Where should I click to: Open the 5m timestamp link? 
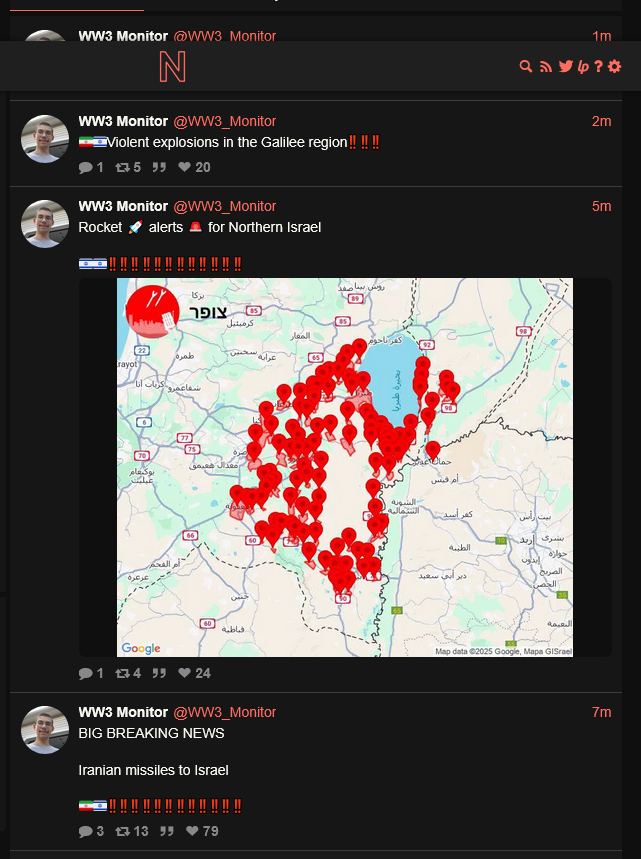tap(601, 206)
